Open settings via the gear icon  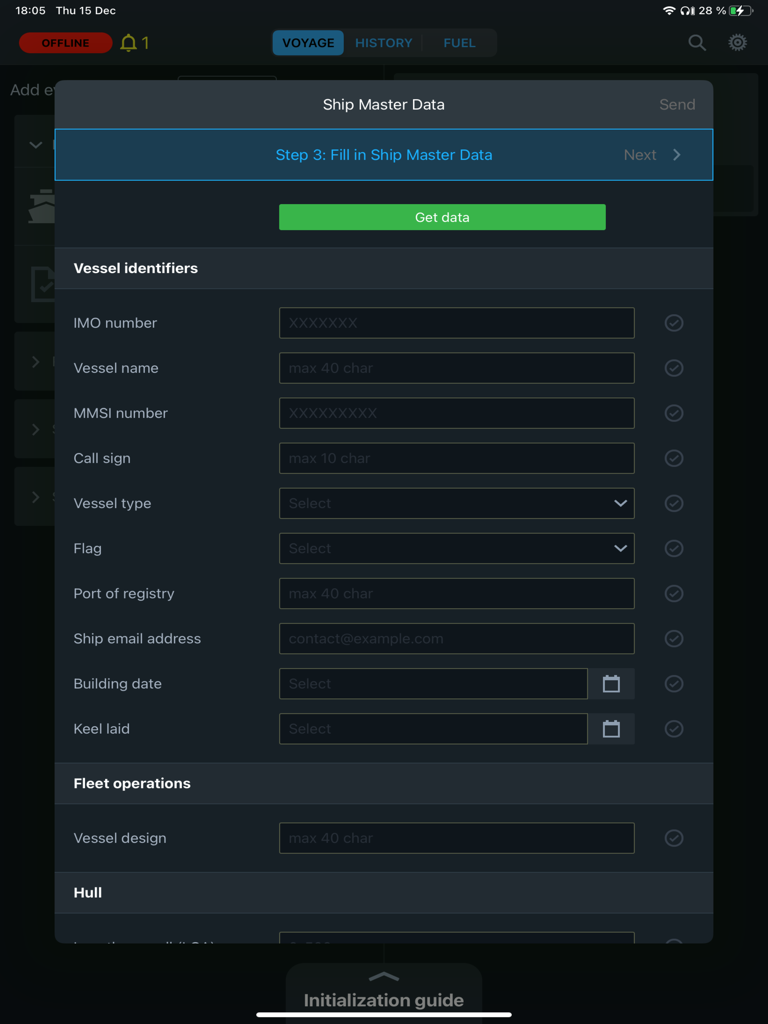[737, 43]
